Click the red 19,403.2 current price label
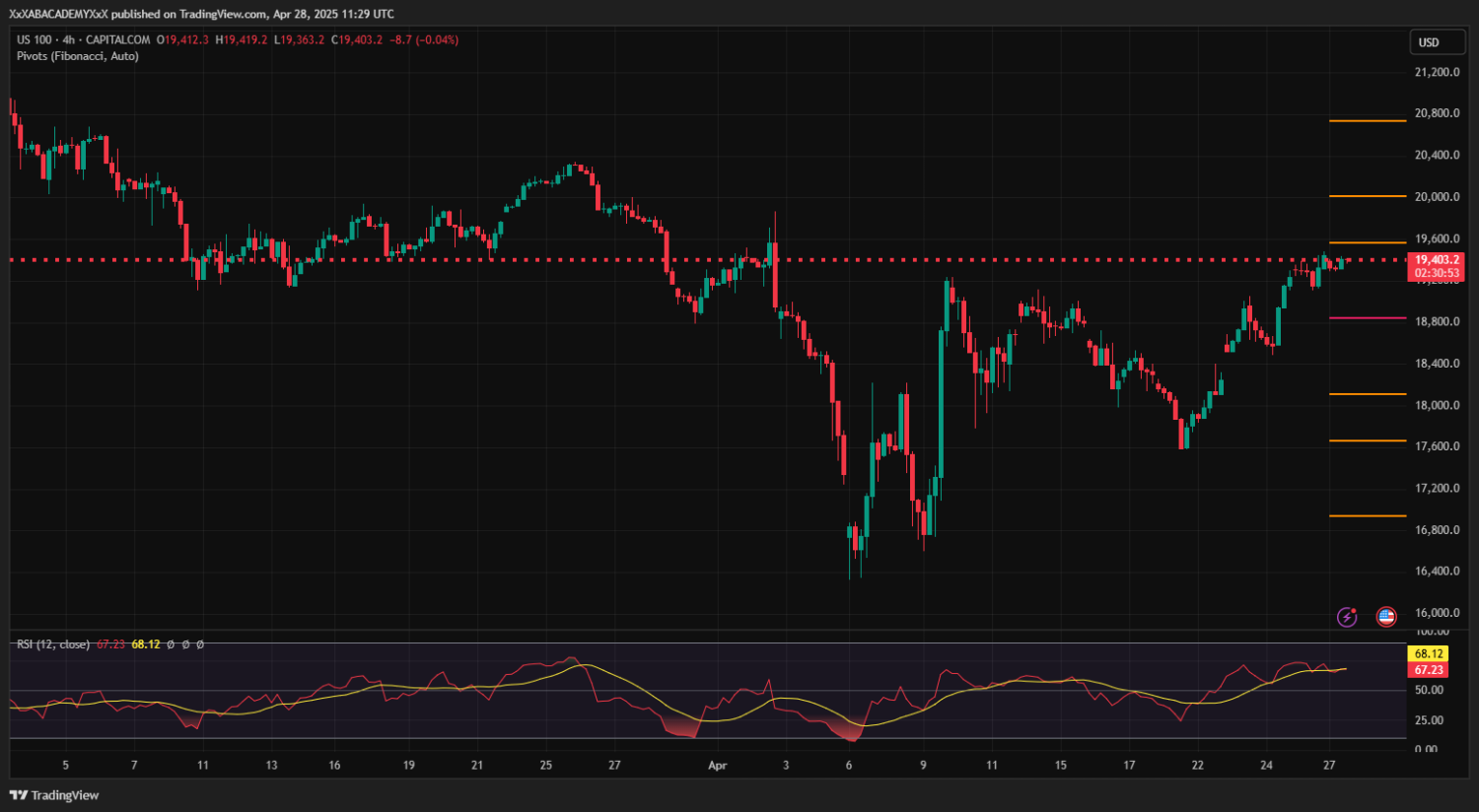 [1436, 260]
